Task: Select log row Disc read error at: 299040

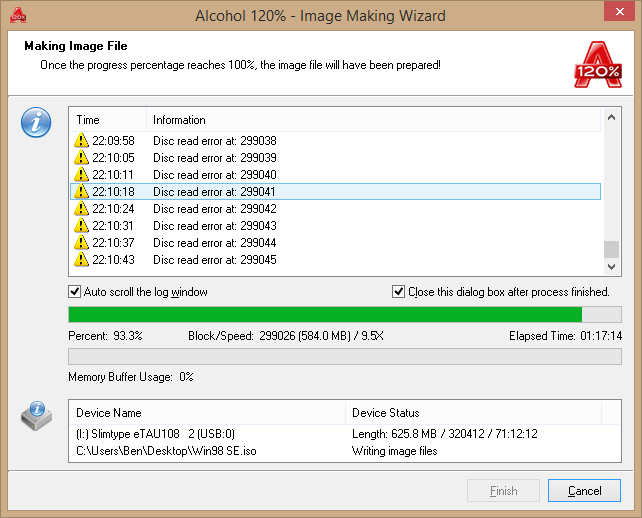Action: pyautogui.click(x=335, y=174)
